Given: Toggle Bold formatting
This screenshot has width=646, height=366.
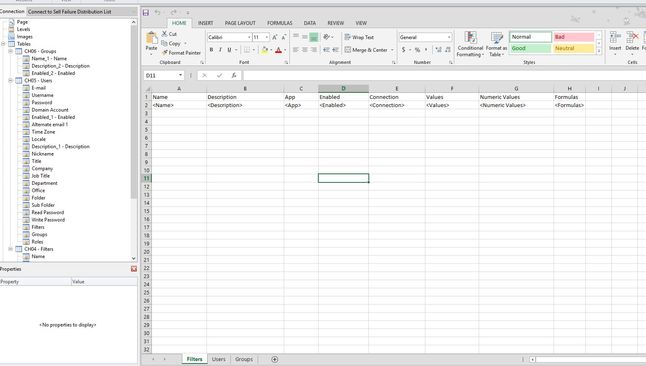Looking at the screenshot, I should click(x=211, y=50).
